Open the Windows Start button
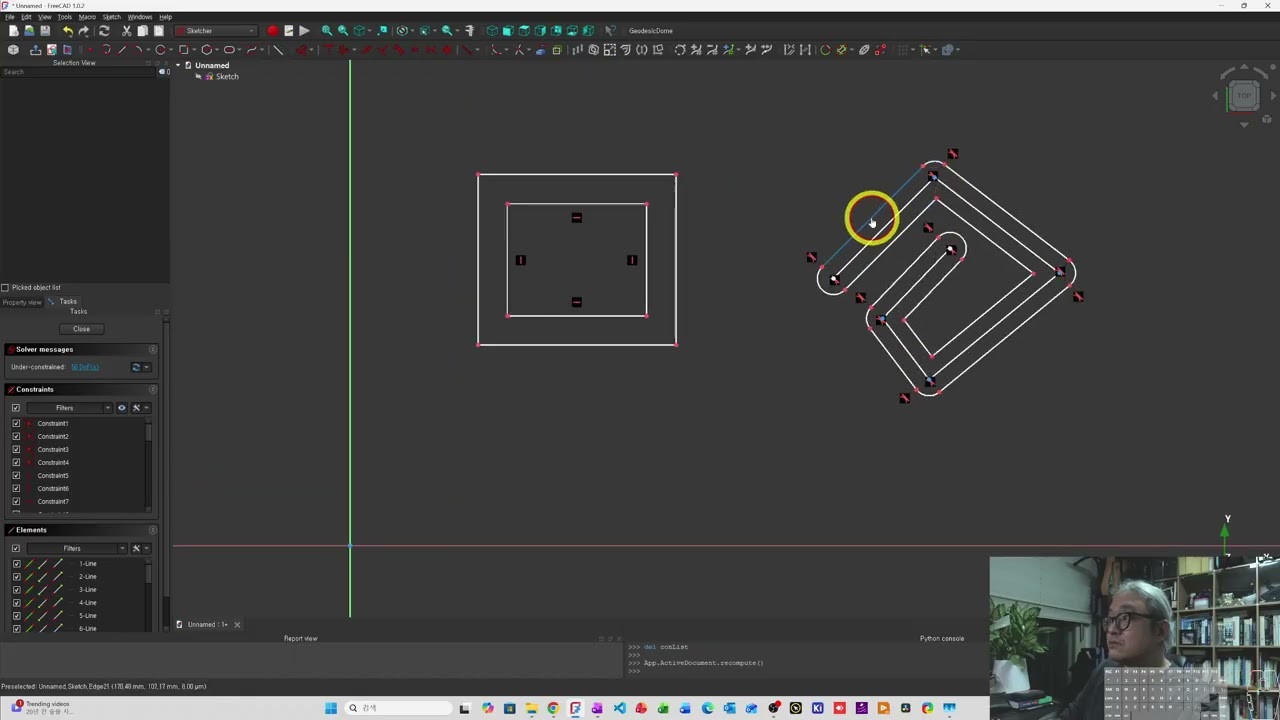Viewport: 1280px width, 720px height. tap(331, 708)
